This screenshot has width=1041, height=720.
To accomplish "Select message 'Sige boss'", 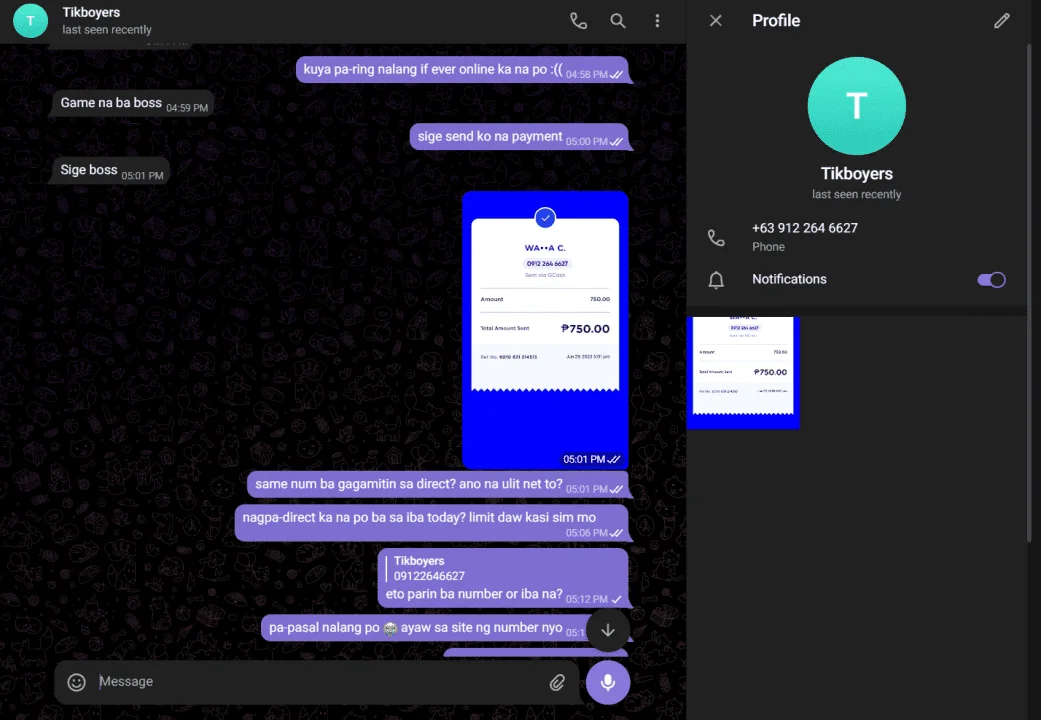I will [111, 170].
